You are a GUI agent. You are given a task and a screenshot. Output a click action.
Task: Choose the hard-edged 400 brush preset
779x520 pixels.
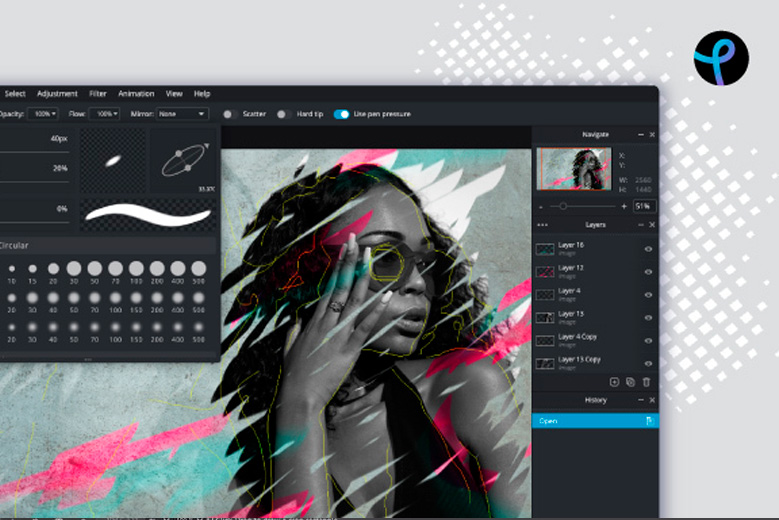pos(177,268)
